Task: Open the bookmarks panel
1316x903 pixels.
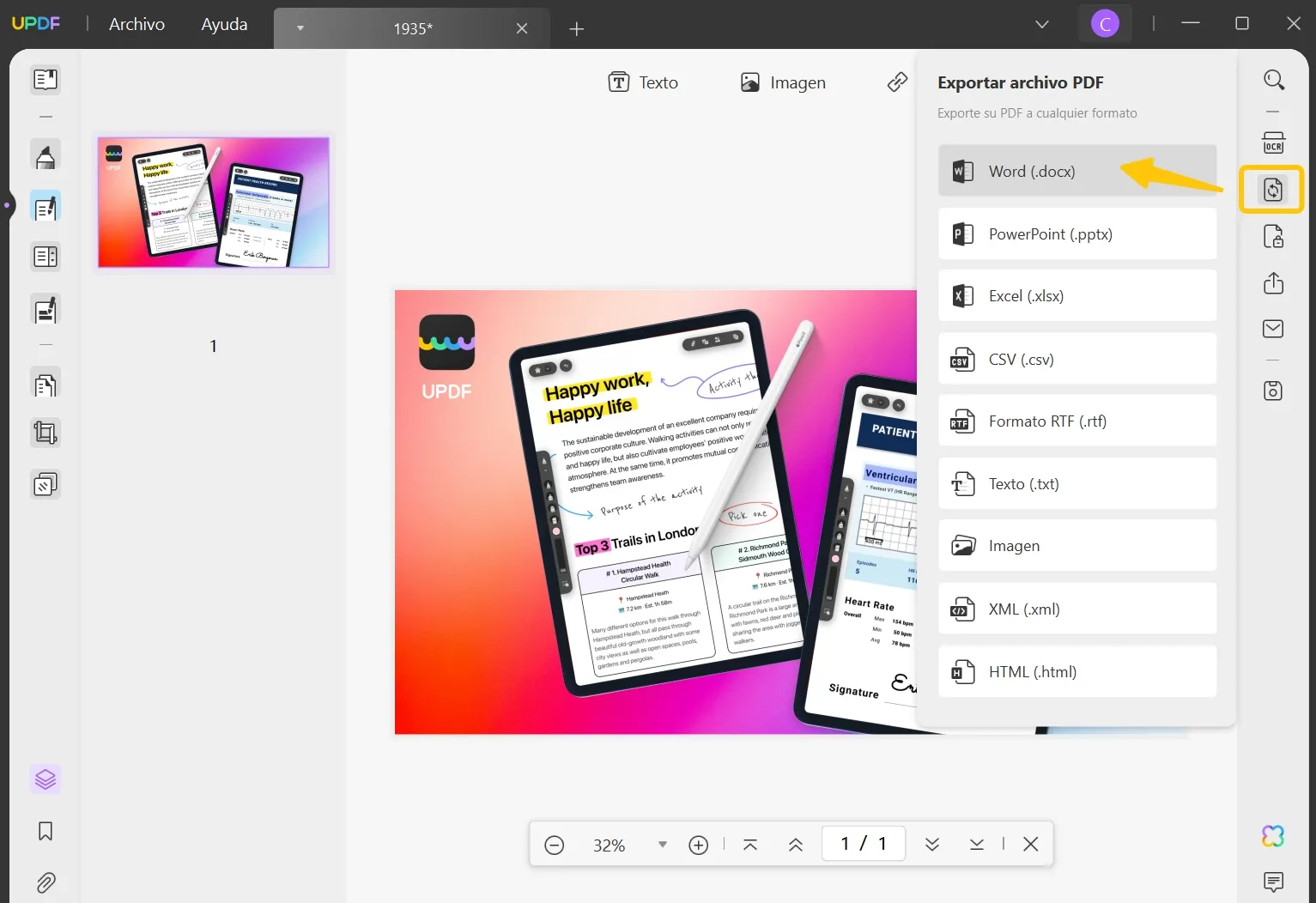Action: (45, 830)
